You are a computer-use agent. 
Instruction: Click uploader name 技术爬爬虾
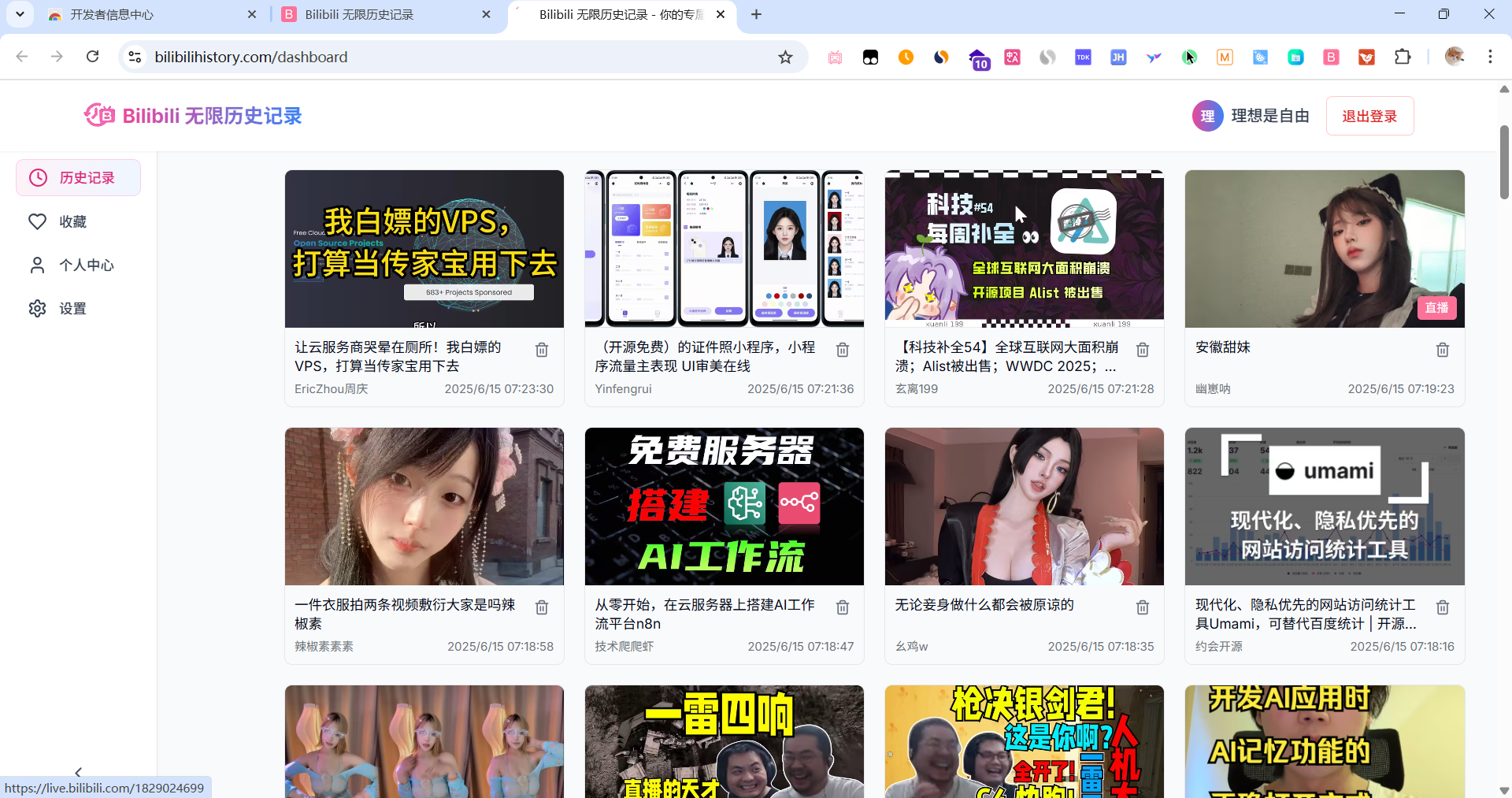pos(624,647)
